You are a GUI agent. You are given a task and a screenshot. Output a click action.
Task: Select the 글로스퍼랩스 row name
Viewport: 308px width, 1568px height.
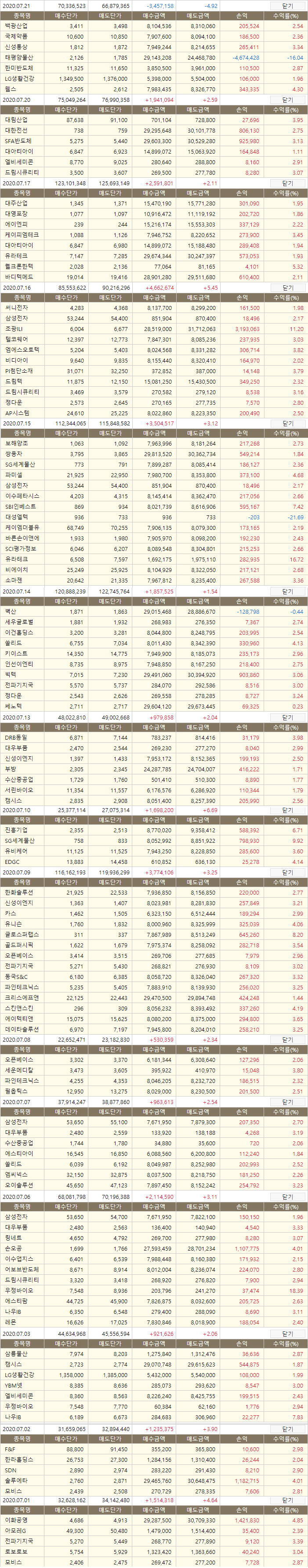coord(22,935)
